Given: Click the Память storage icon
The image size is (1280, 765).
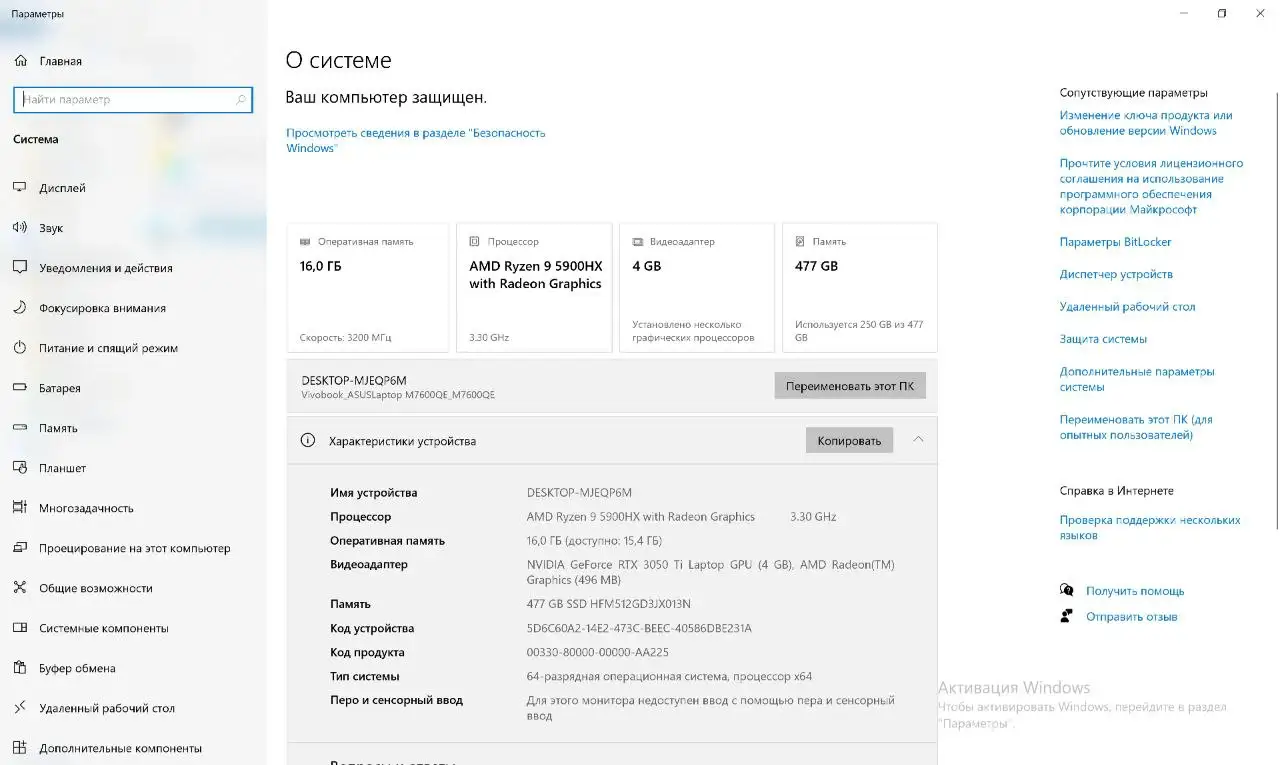Looking at the screenshot, I should point(22,427).
